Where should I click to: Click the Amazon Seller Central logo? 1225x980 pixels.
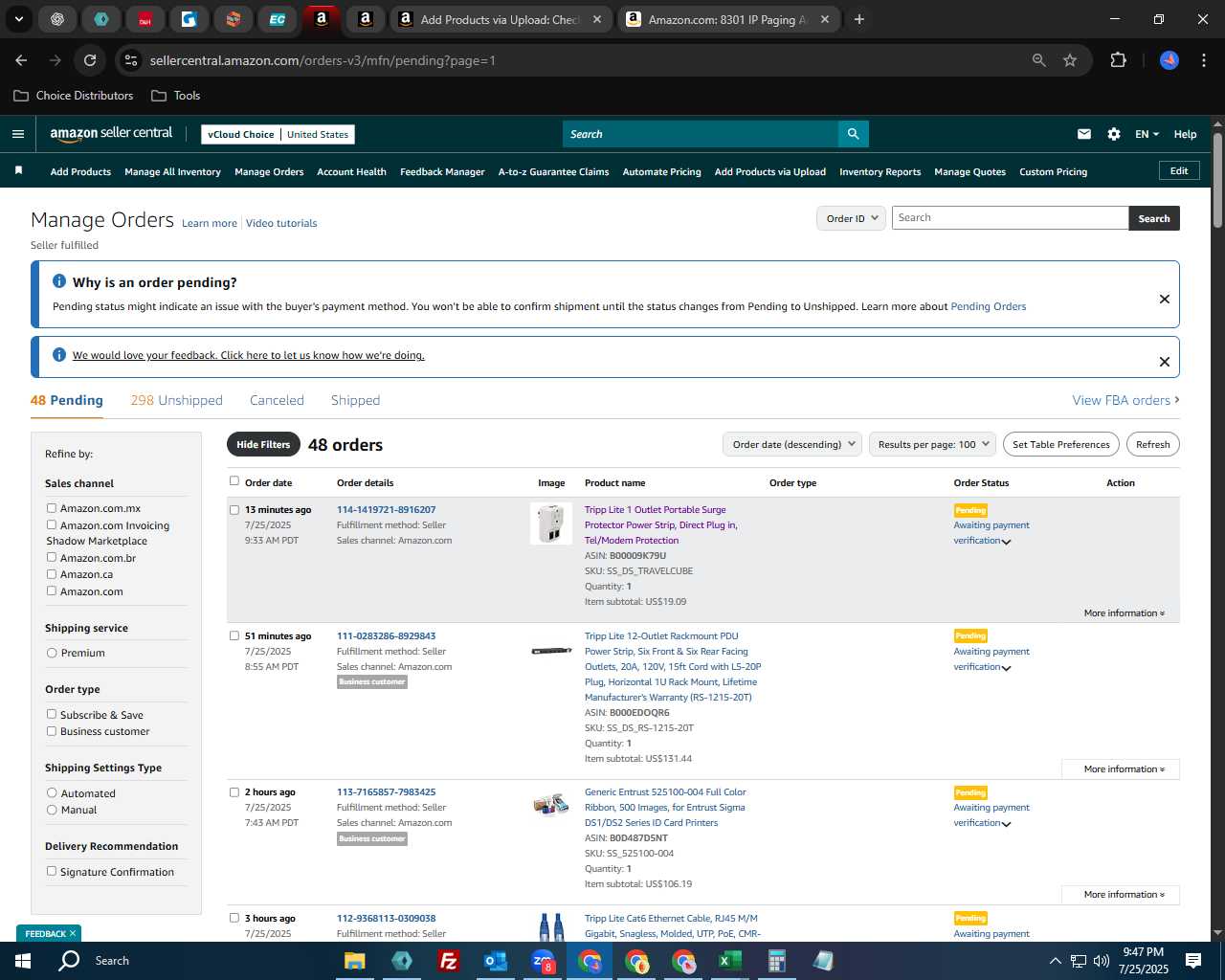click(x=111, y=134)
